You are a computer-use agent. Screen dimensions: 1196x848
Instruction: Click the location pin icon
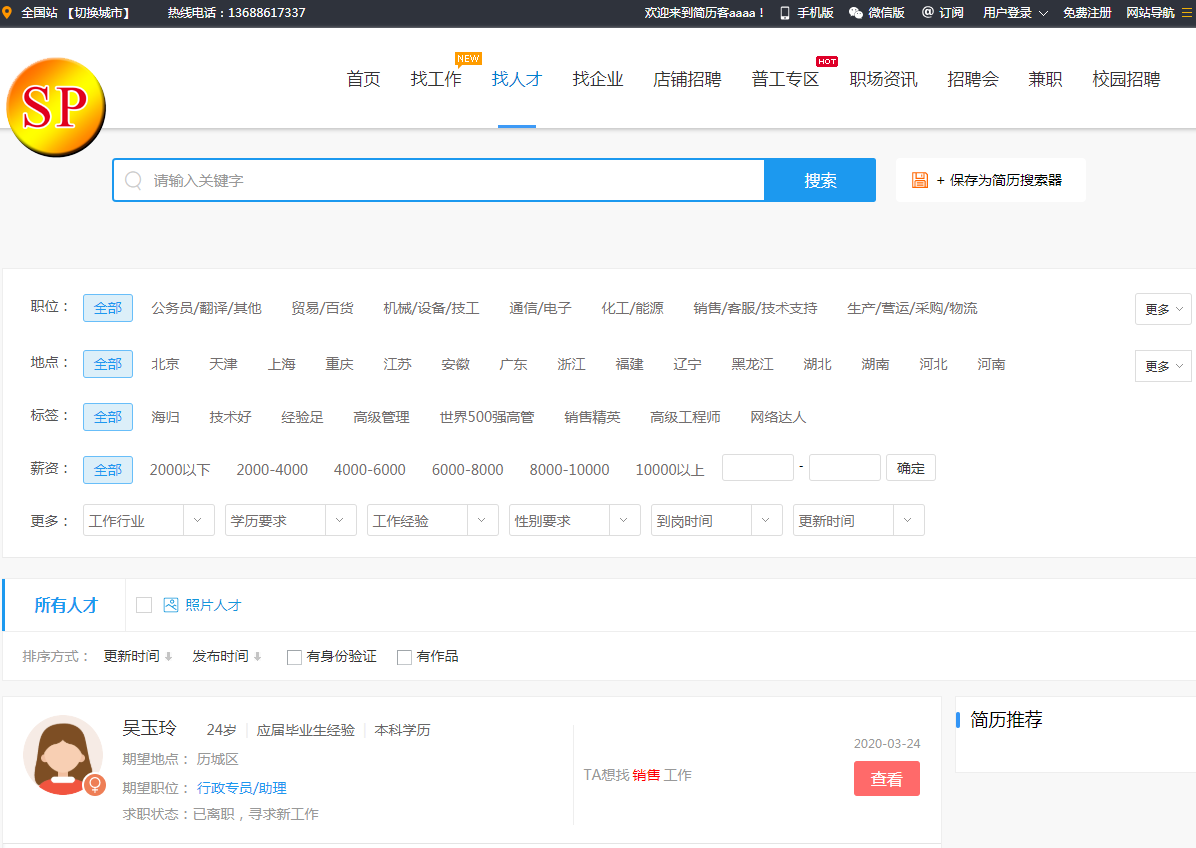click(7, 12)
